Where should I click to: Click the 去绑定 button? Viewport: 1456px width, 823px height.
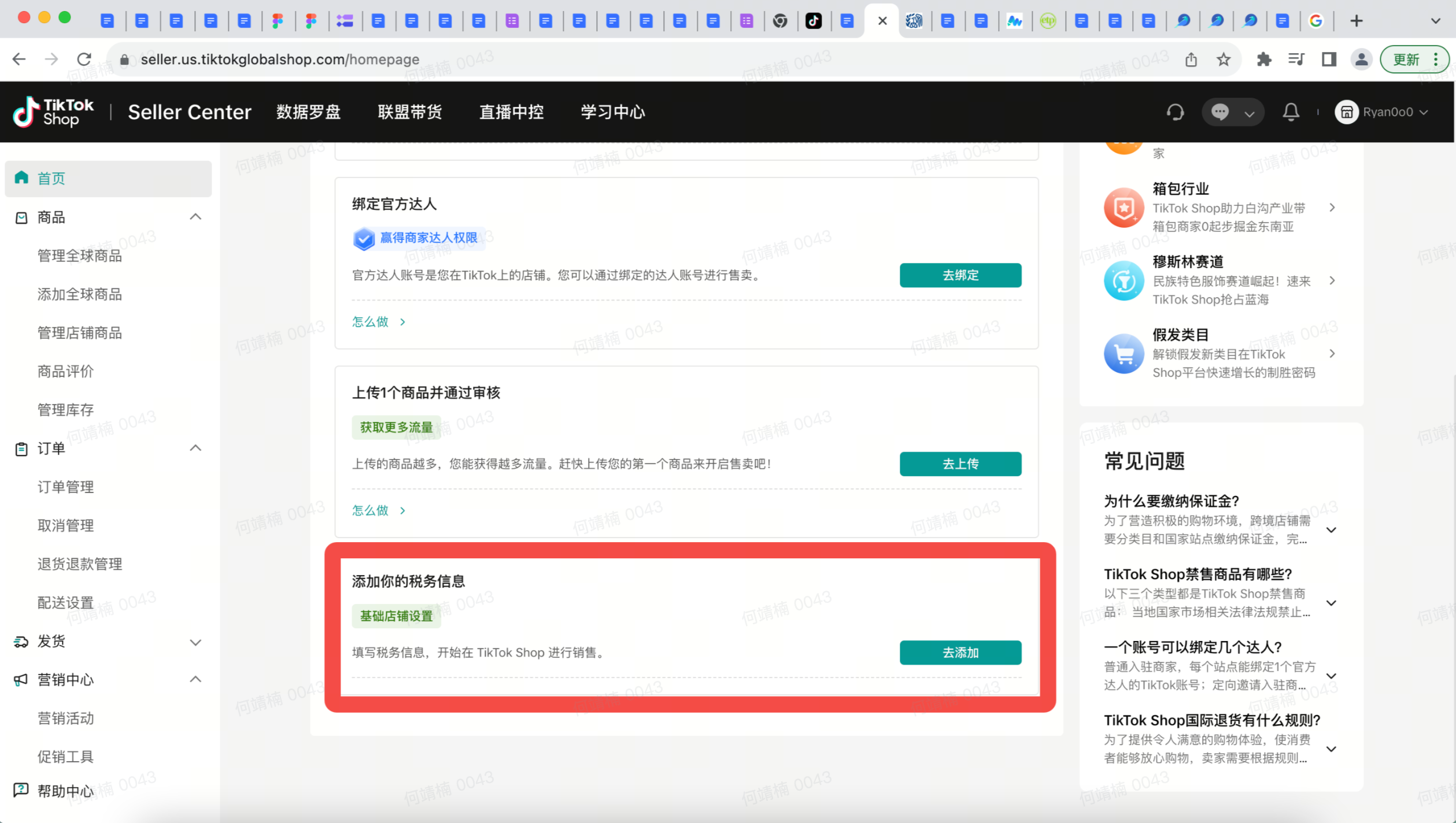point(960,275)
